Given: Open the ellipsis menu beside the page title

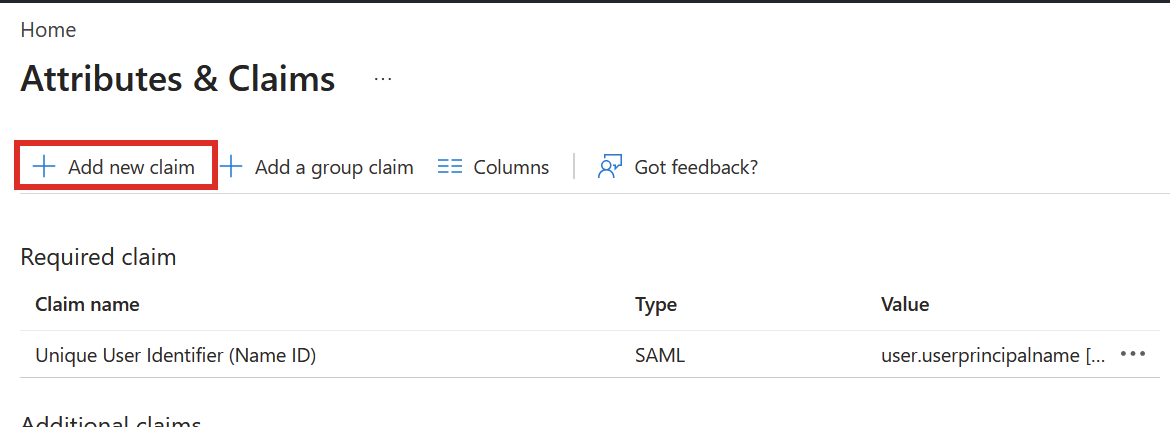Looking at the screenshot, I should pyautogui.click(x=383, y=79).
